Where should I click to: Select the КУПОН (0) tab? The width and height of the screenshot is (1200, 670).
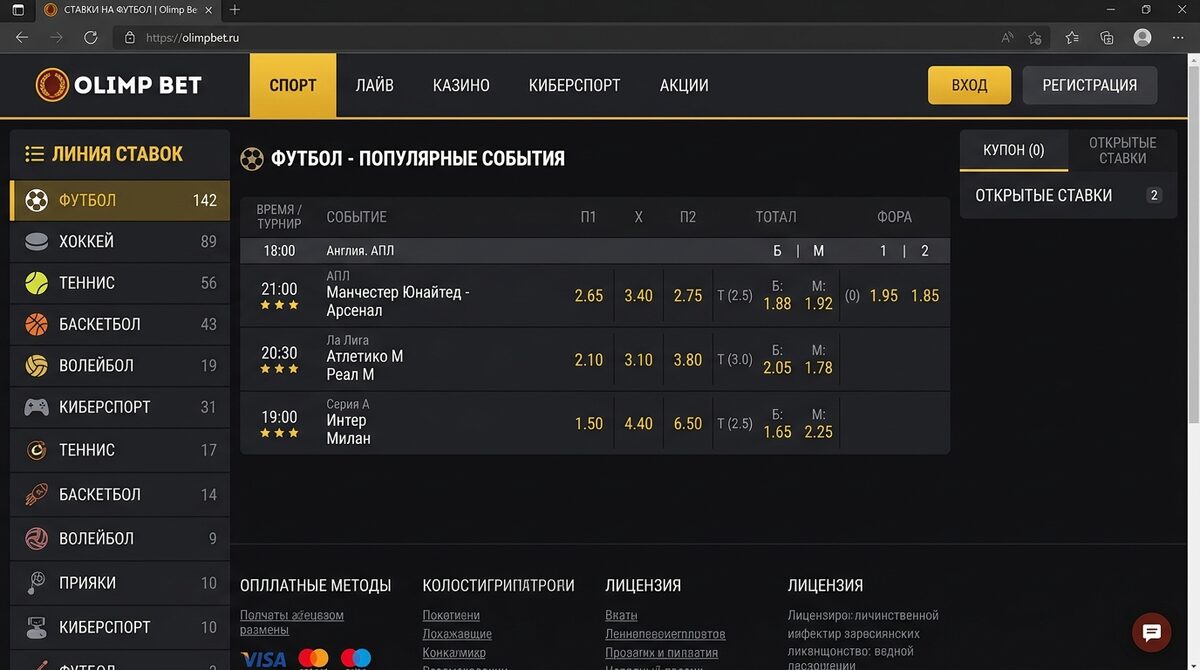(x=1014, y=150)
